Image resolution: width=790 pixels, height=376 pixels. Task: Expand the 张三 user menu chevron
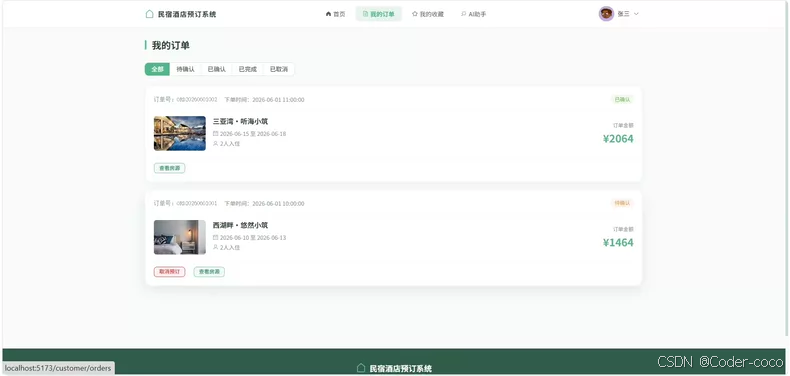pos(636,14)
